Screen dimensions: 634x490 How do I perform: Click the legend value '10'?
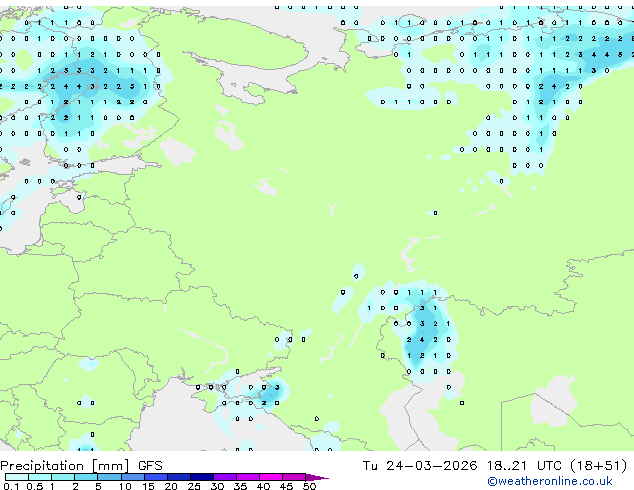point(125,486)
